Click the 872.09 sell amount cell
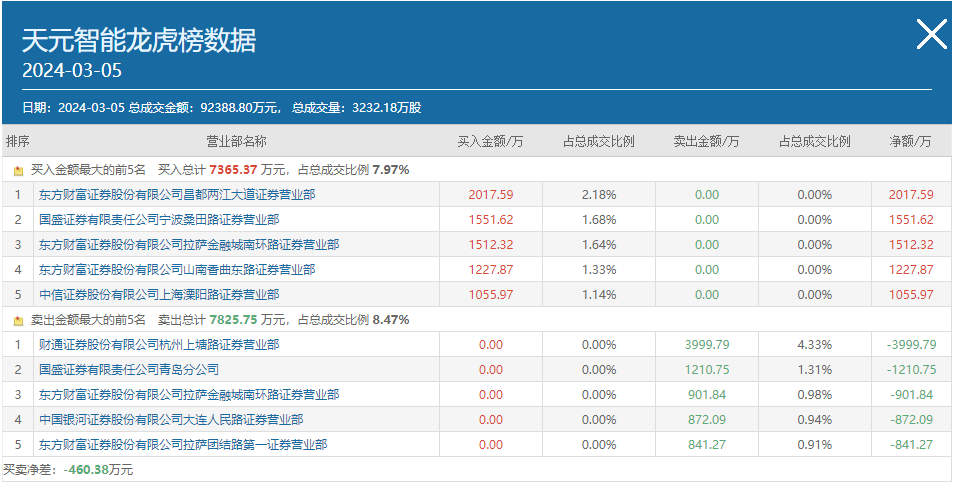The width and height of the screenshot is (955, 487). pyautogui.click(x=707, y=419)
